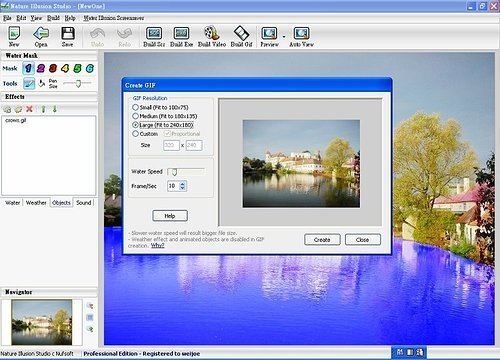Decrease Frame/Sec with the down arrow
This screenshot has width=500, height=360.
182,188
